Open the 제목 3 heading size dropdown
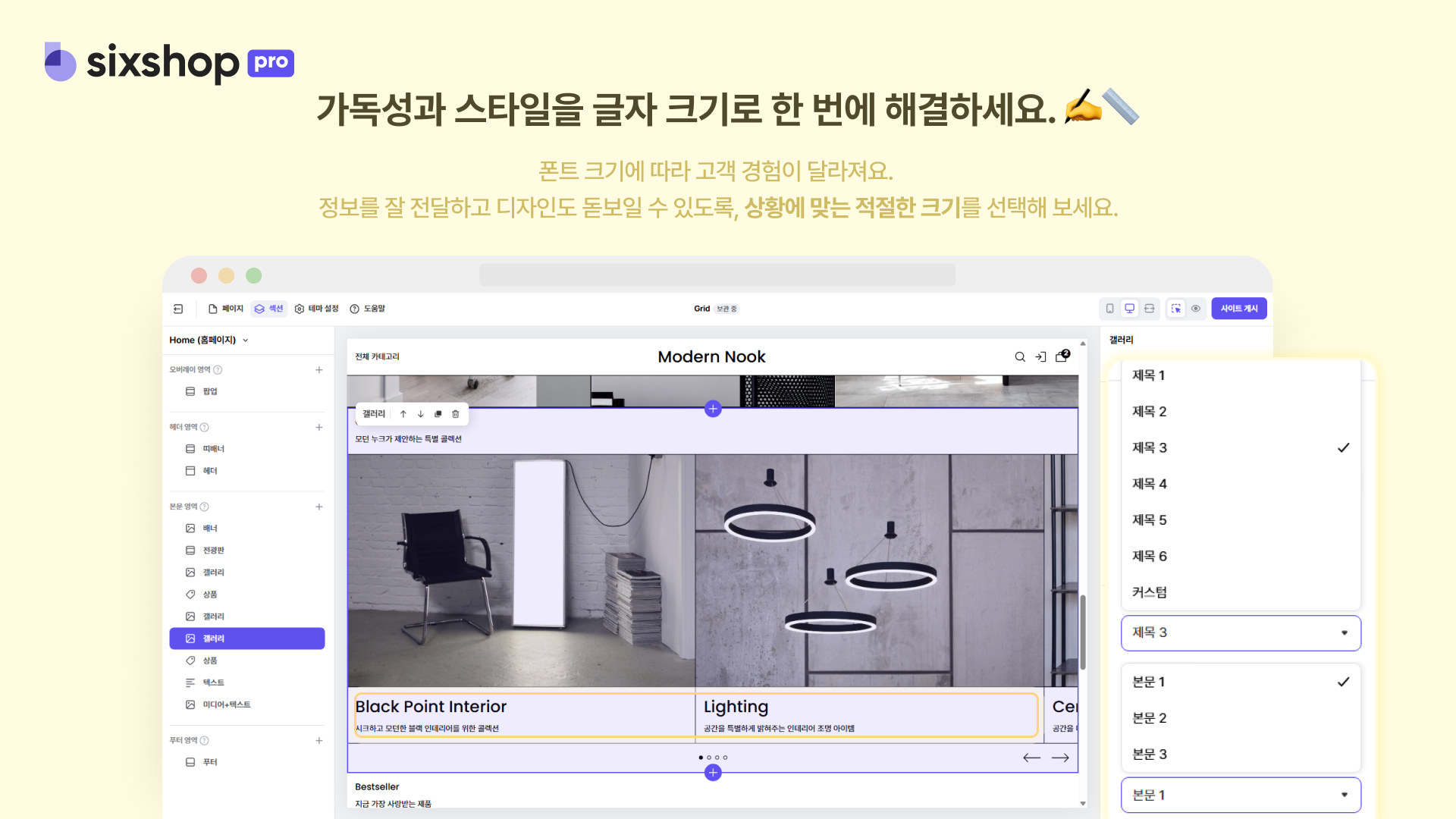This screenshot has height=819, width=1456. coord(1241,632)
